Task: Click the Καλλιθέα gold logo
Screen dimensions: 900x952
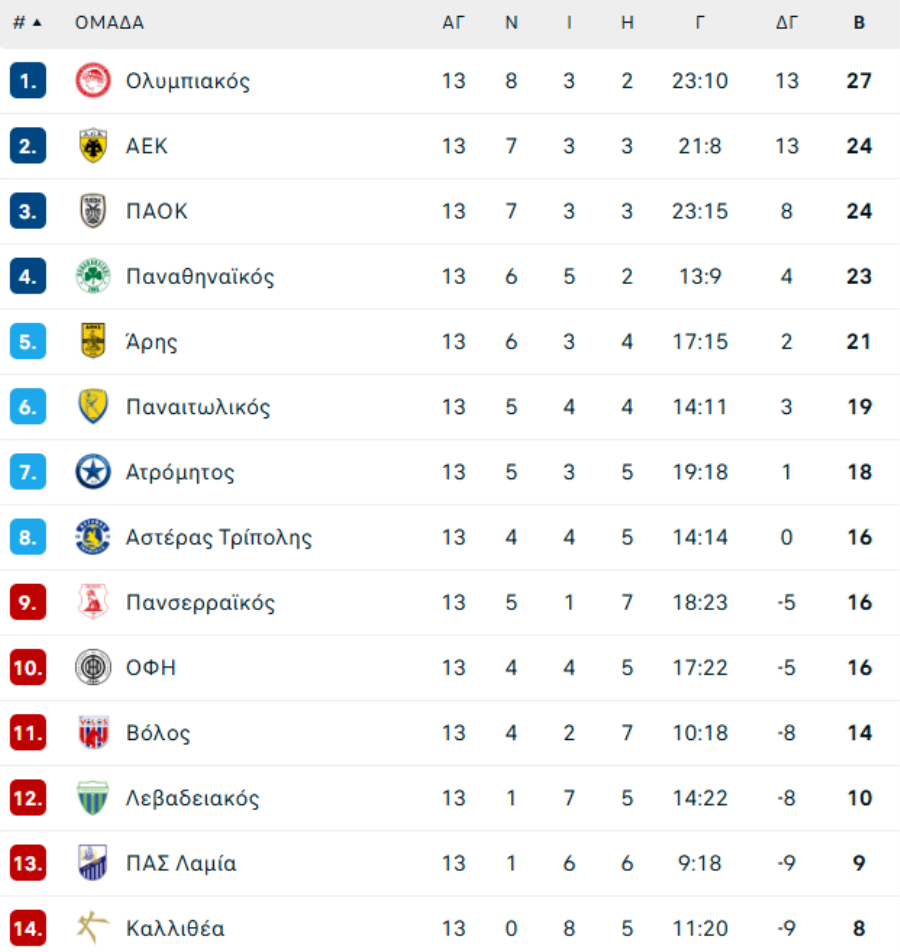Action: coord(93,928)
